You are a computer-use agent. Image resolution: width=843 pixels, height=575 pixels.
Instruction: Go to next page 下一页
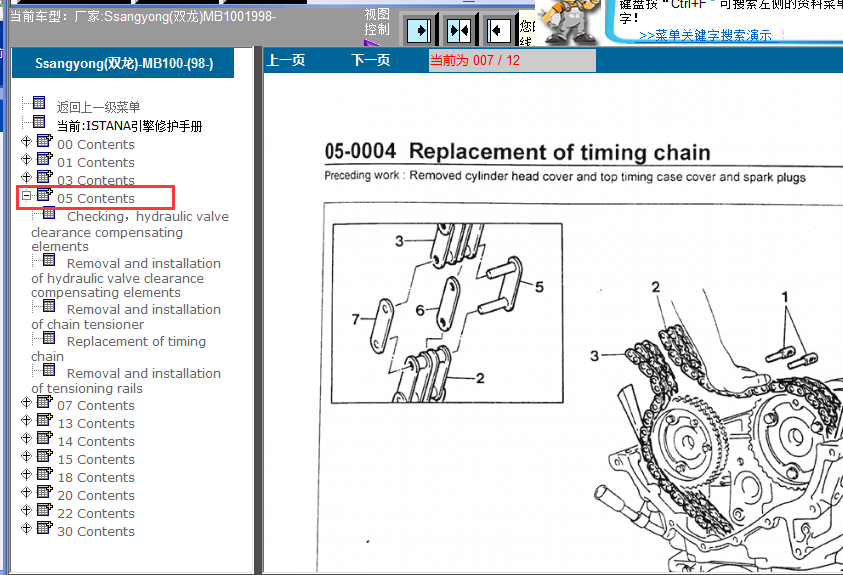pos(370,60)
